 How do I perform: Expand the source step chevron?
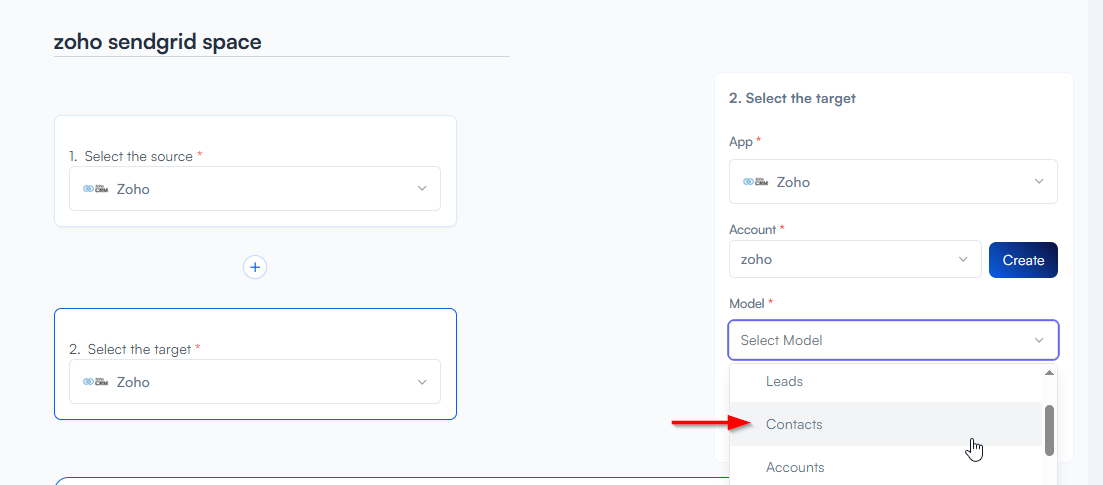[422, 189]
